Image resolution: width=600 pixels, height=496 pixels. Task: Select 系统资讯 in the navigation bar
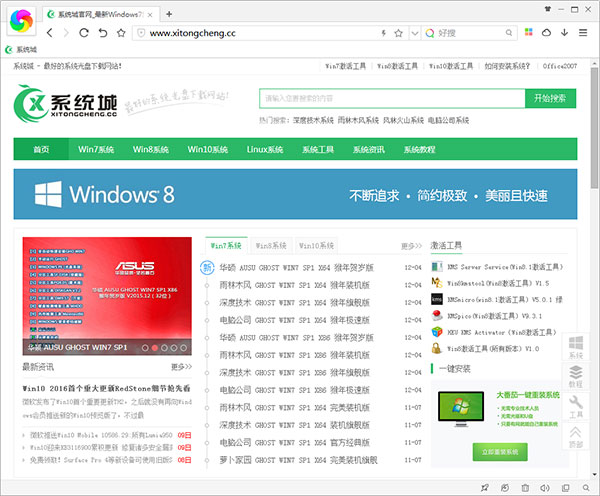pos(369,149)
